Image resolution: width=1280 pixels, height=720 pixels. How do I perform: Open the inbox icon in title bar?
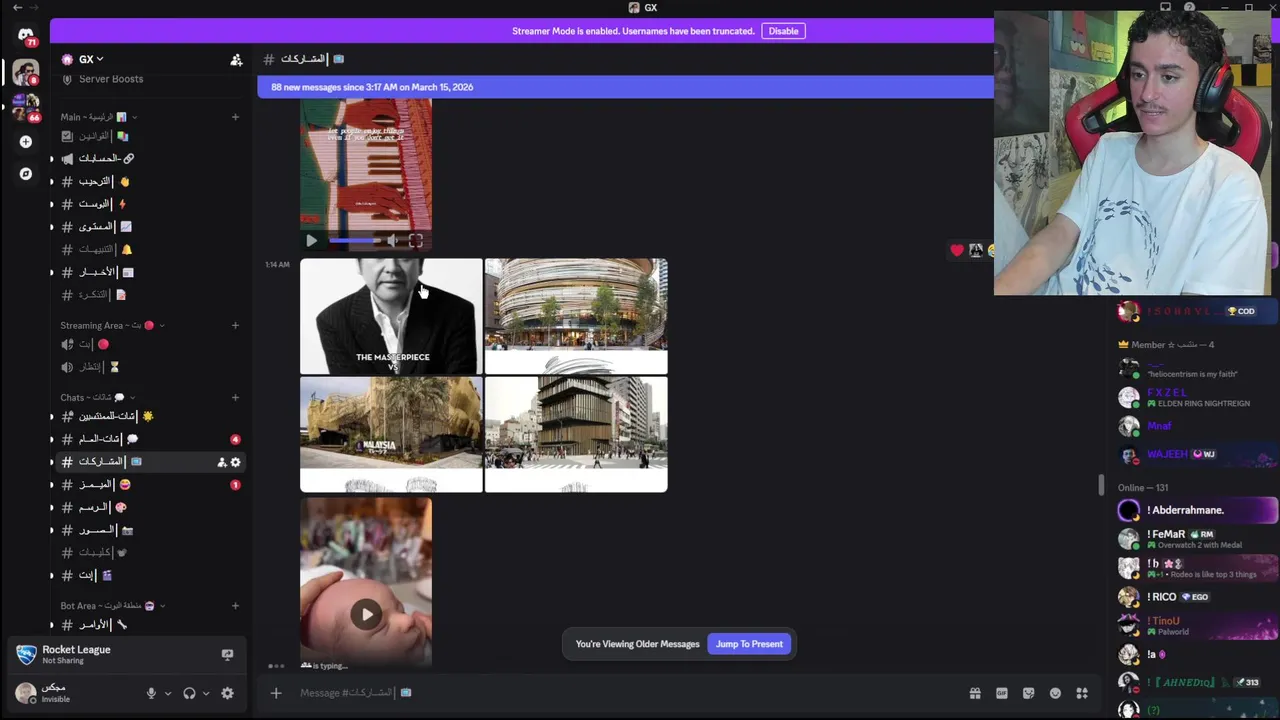click(1165, 7)
